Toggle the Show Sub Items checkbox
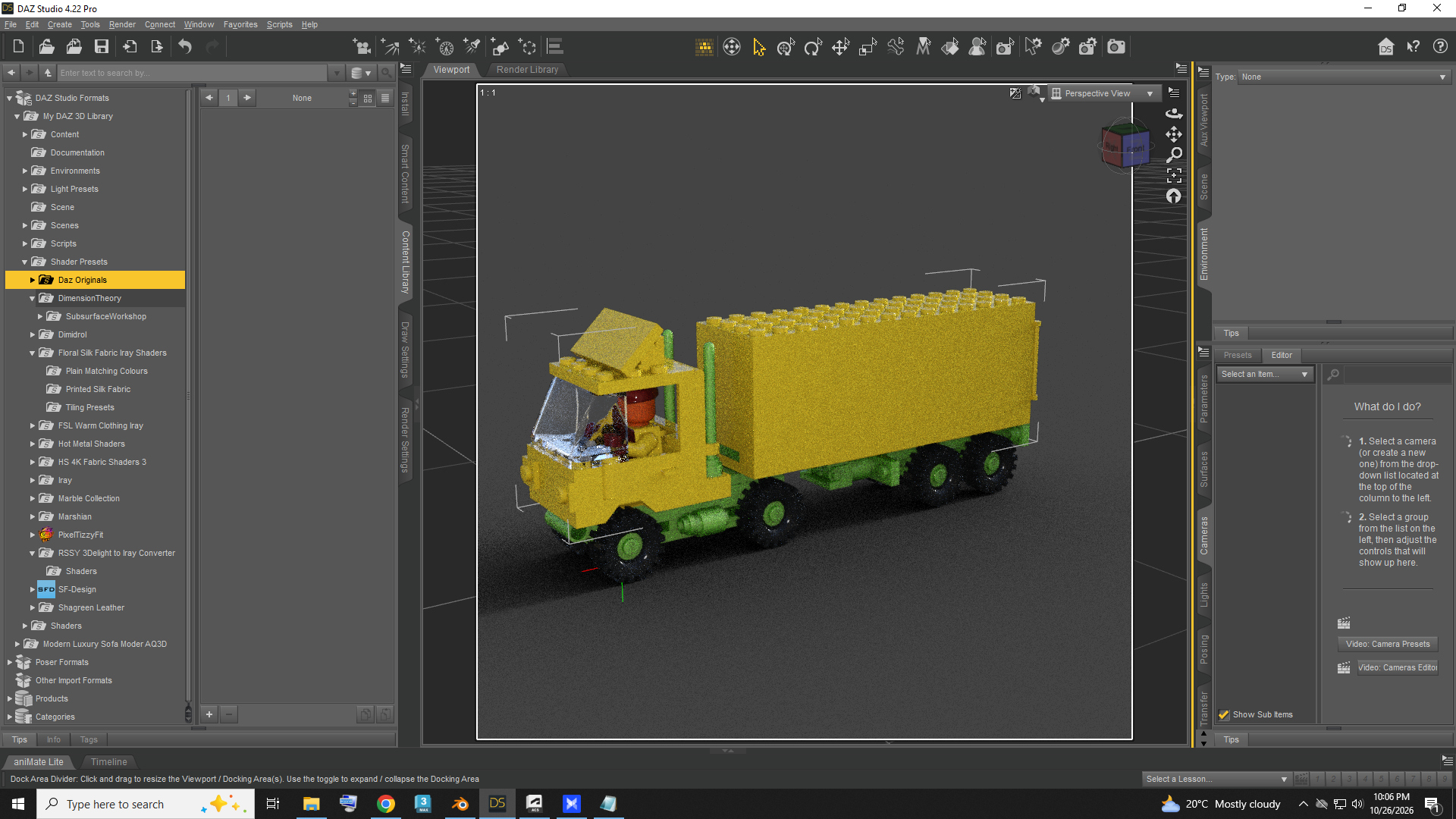This screenshot has height=819, width=1456. click(x=1223, y=714)
